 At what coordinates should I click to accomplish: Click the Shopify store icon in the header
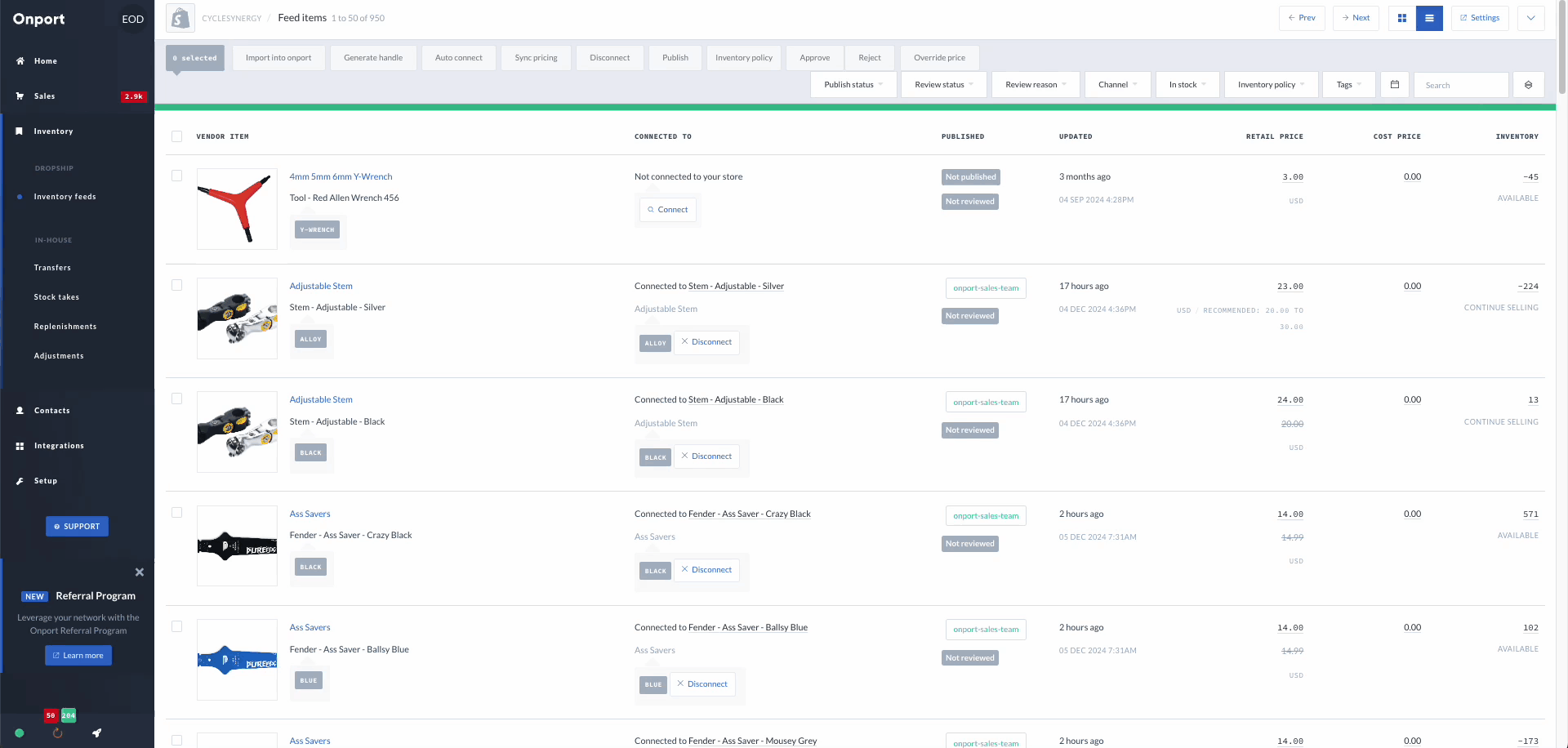pyautogui.click(x=180, y=18)
